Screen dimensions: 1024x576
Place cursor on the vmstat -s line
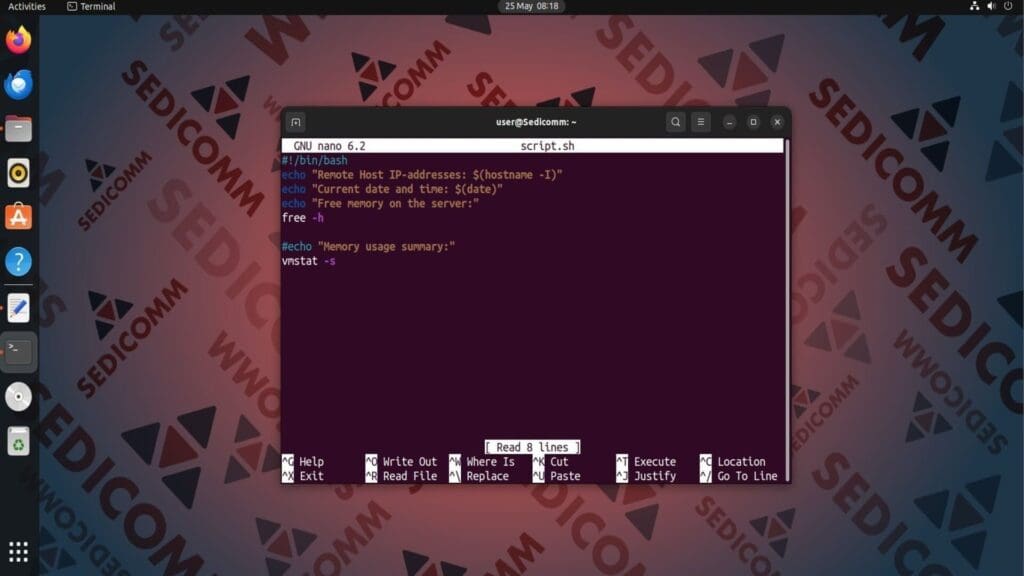click(x=308, y=261)
